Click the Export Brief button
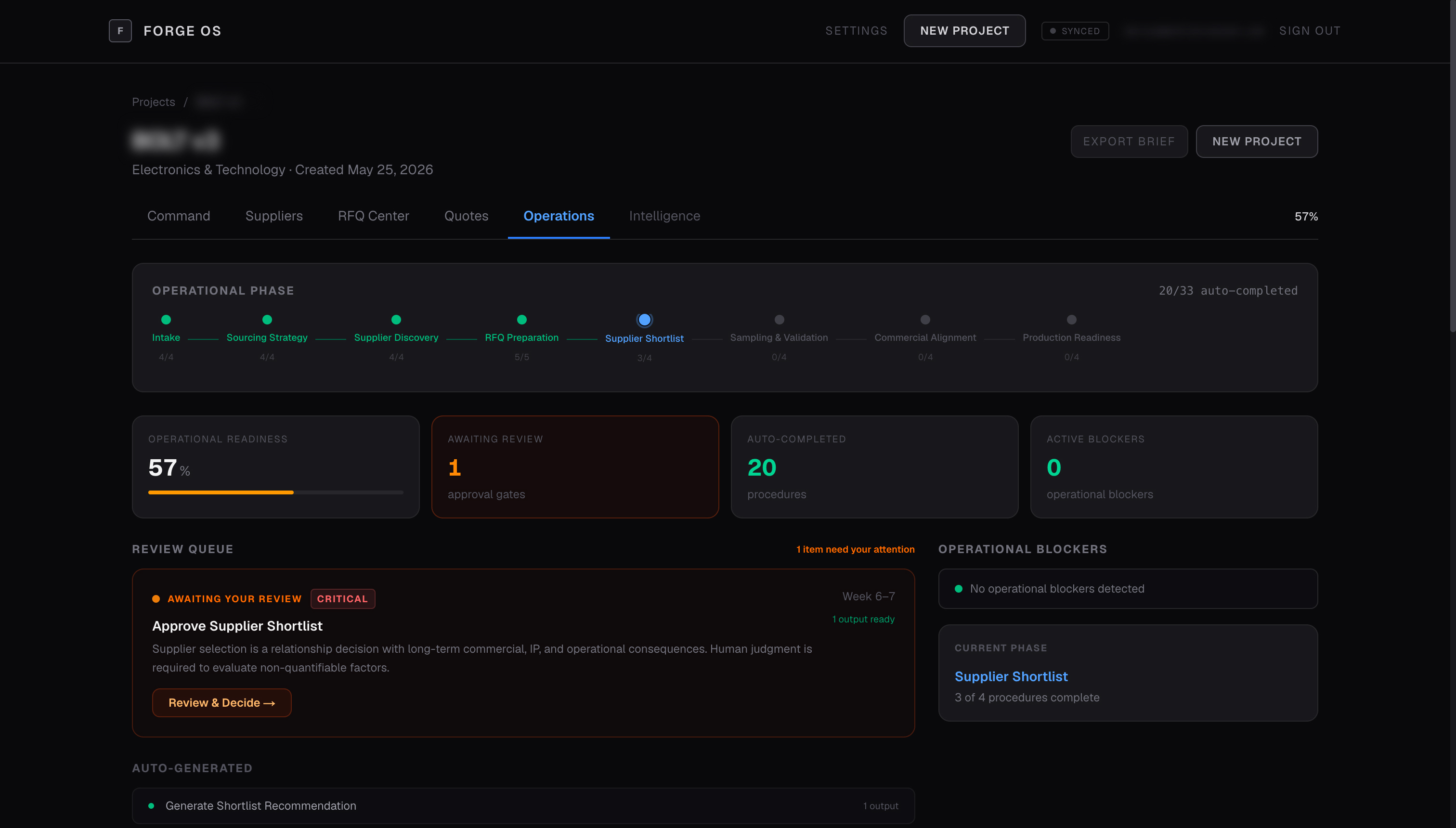 point(1129,141)
